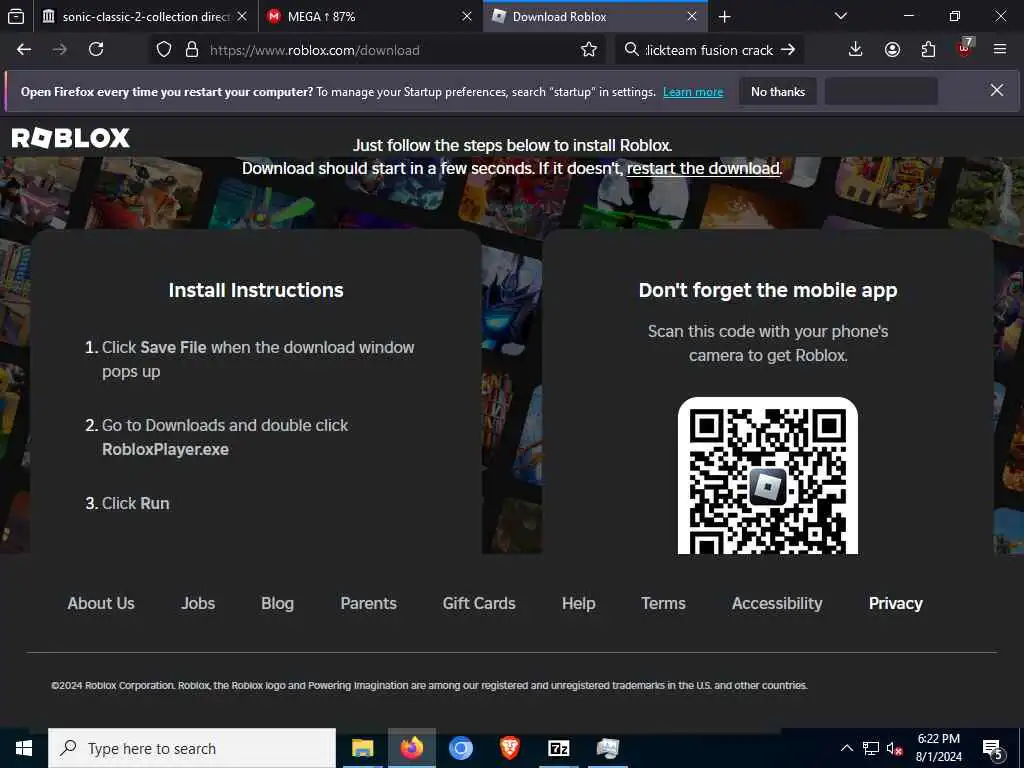Click the blank button beside No thanks

point(881,91)
